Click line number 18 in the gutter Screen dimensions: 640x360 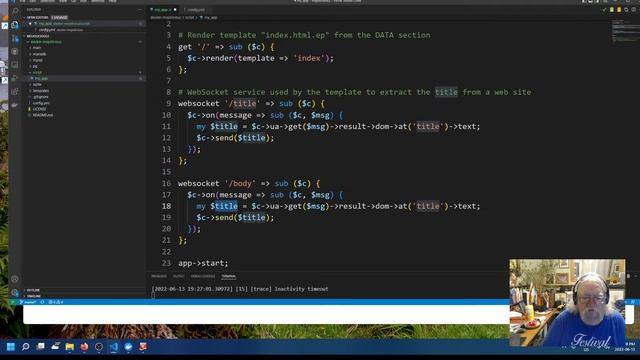click(x=167, y=206)
